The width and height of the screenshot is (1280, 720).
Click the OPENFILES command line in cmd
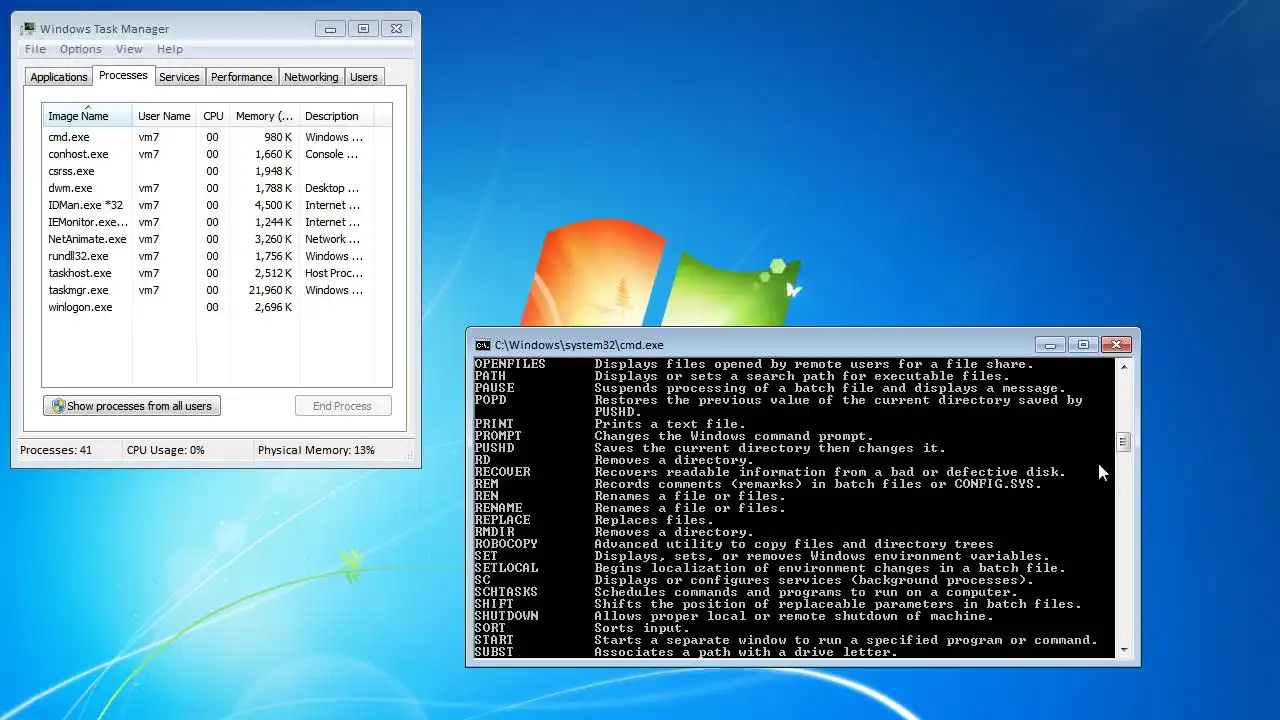click(754, 364)
